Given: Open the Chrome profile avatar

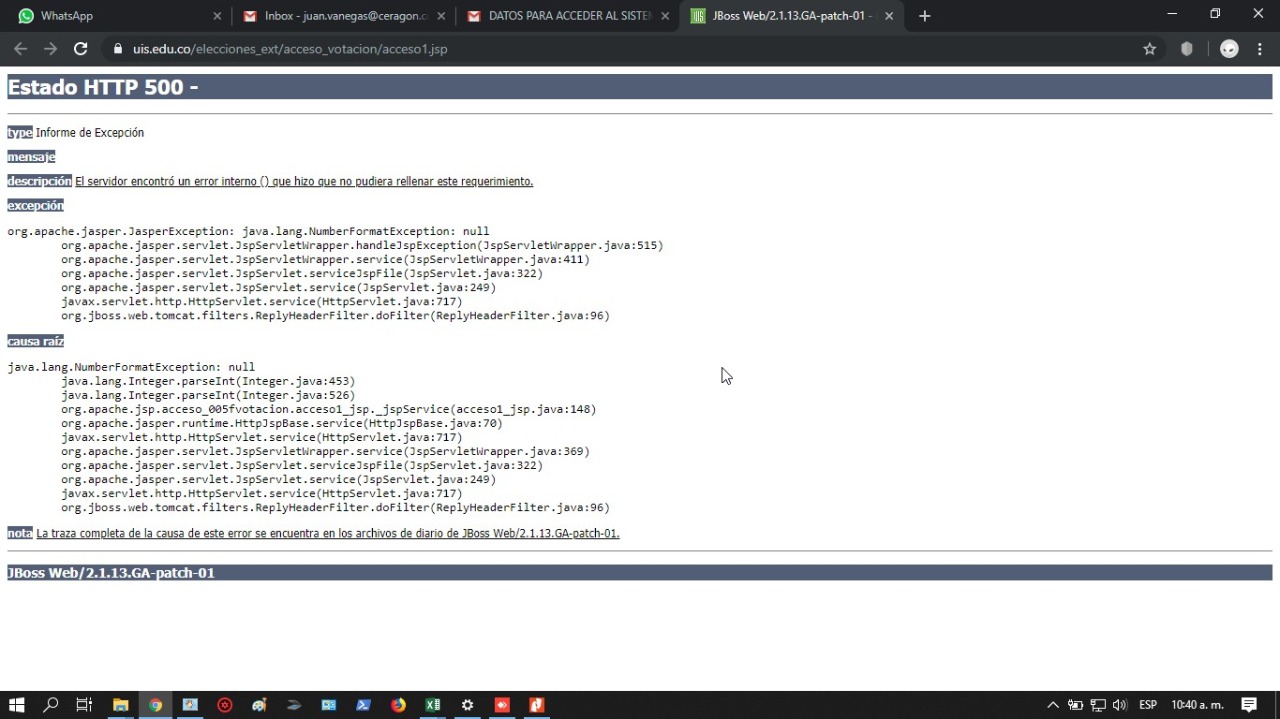Looking at the screenshot, I should pyautogui.click(x=1229, y=49).
